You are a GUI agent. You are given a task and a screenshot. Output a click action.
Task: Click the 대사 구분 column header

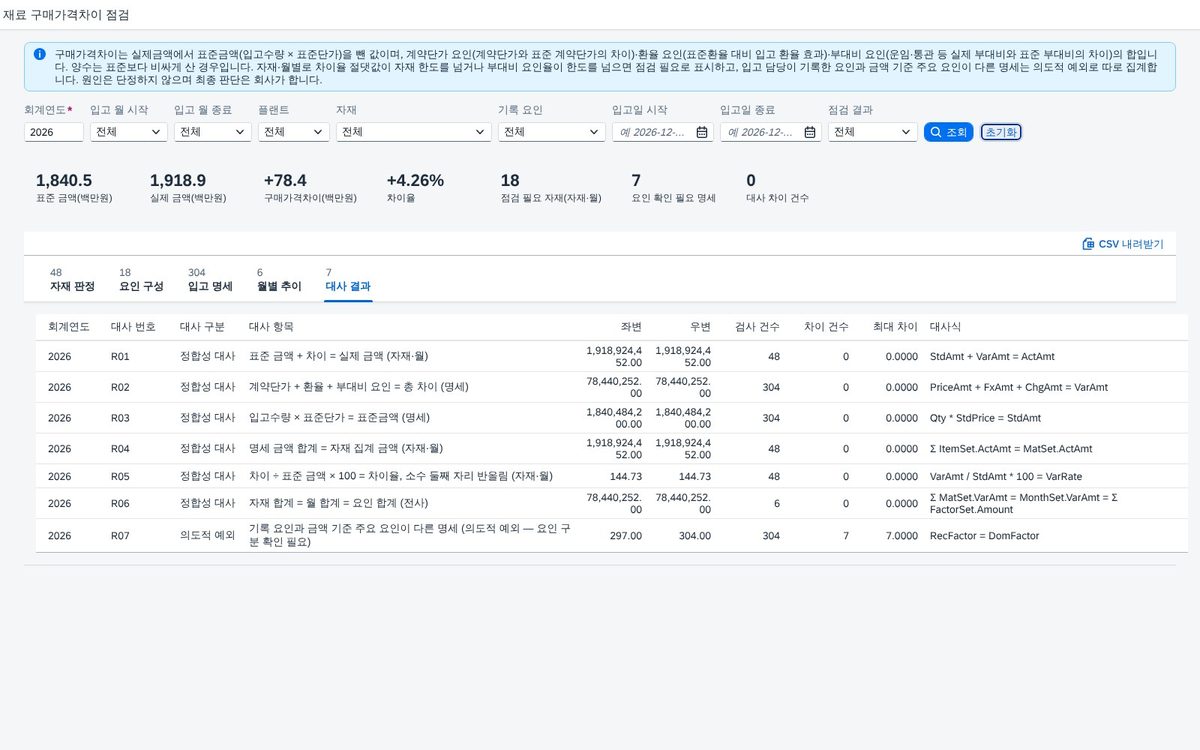202,327
